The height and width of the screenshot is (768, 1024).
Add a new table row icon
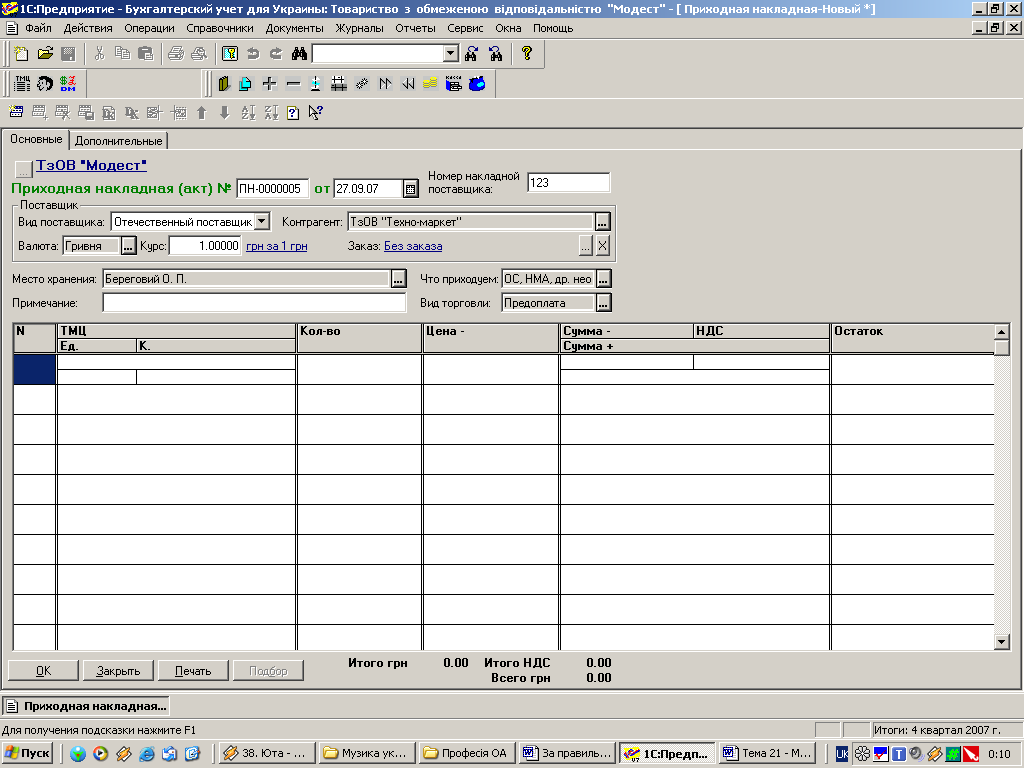point(16,112)
